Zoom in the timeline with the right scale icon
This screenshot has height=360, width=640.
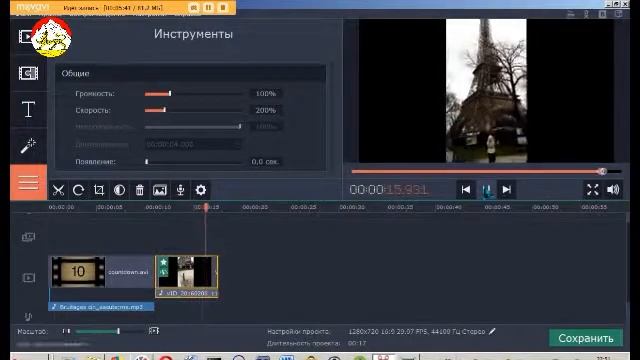tap(154, 331)
